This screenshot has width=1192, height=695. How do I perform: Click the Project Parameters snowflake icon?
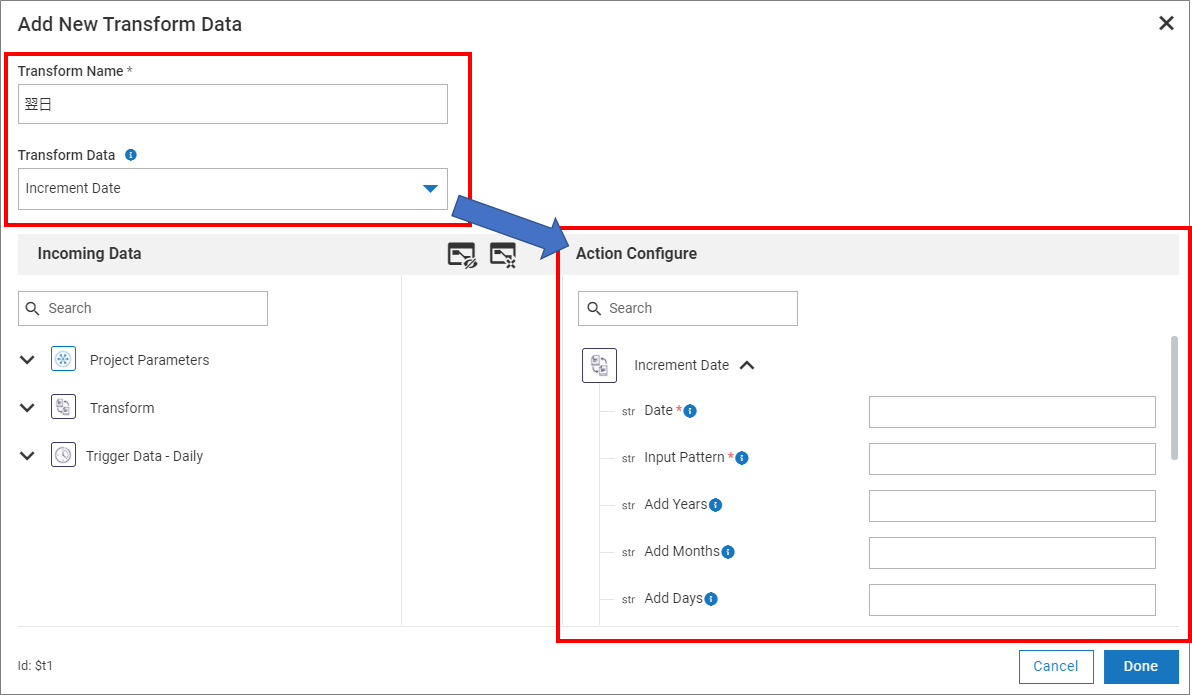click(63, 360)
